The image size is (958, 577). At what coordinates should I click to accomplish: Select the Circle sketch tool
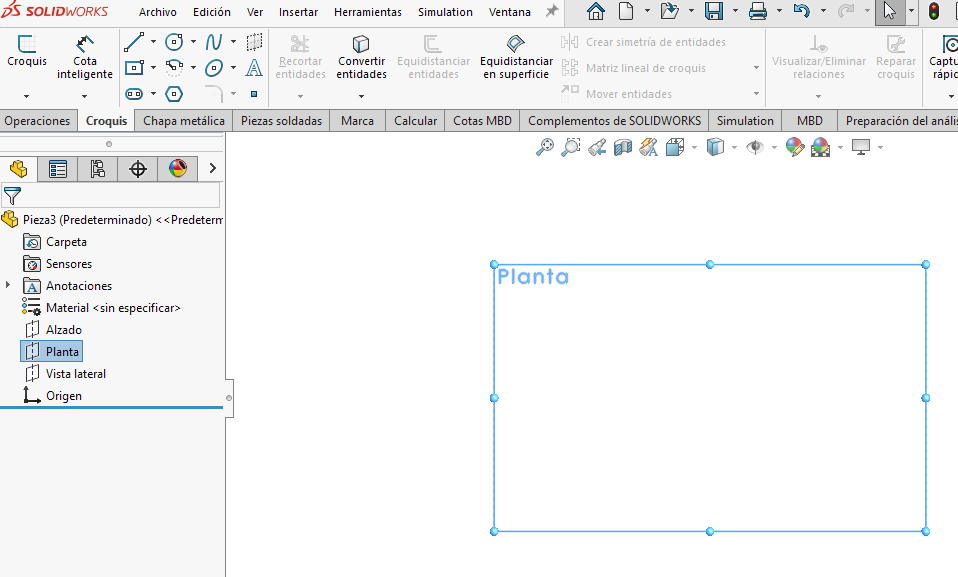click(x=174, y=42)
